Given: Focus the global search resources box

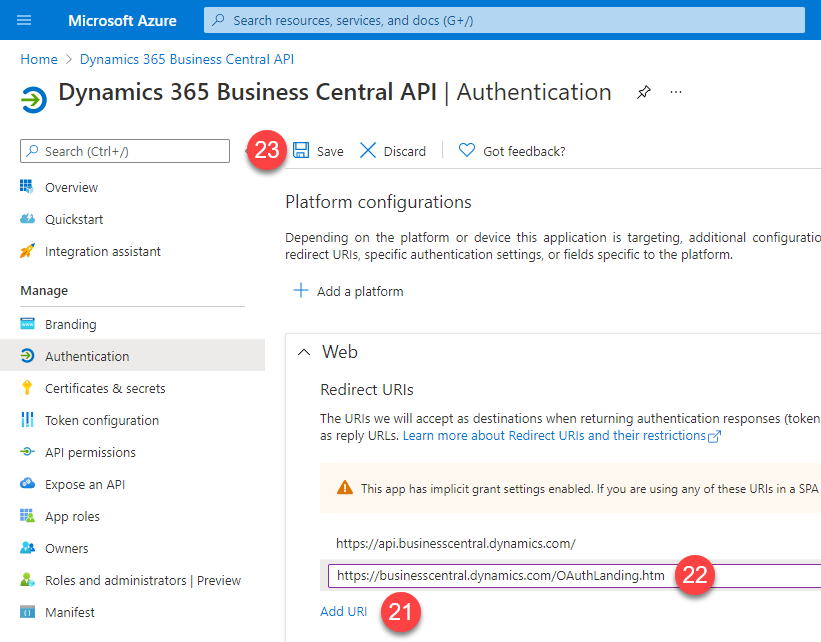Looking at the screenshot, I should coord(504,20).
